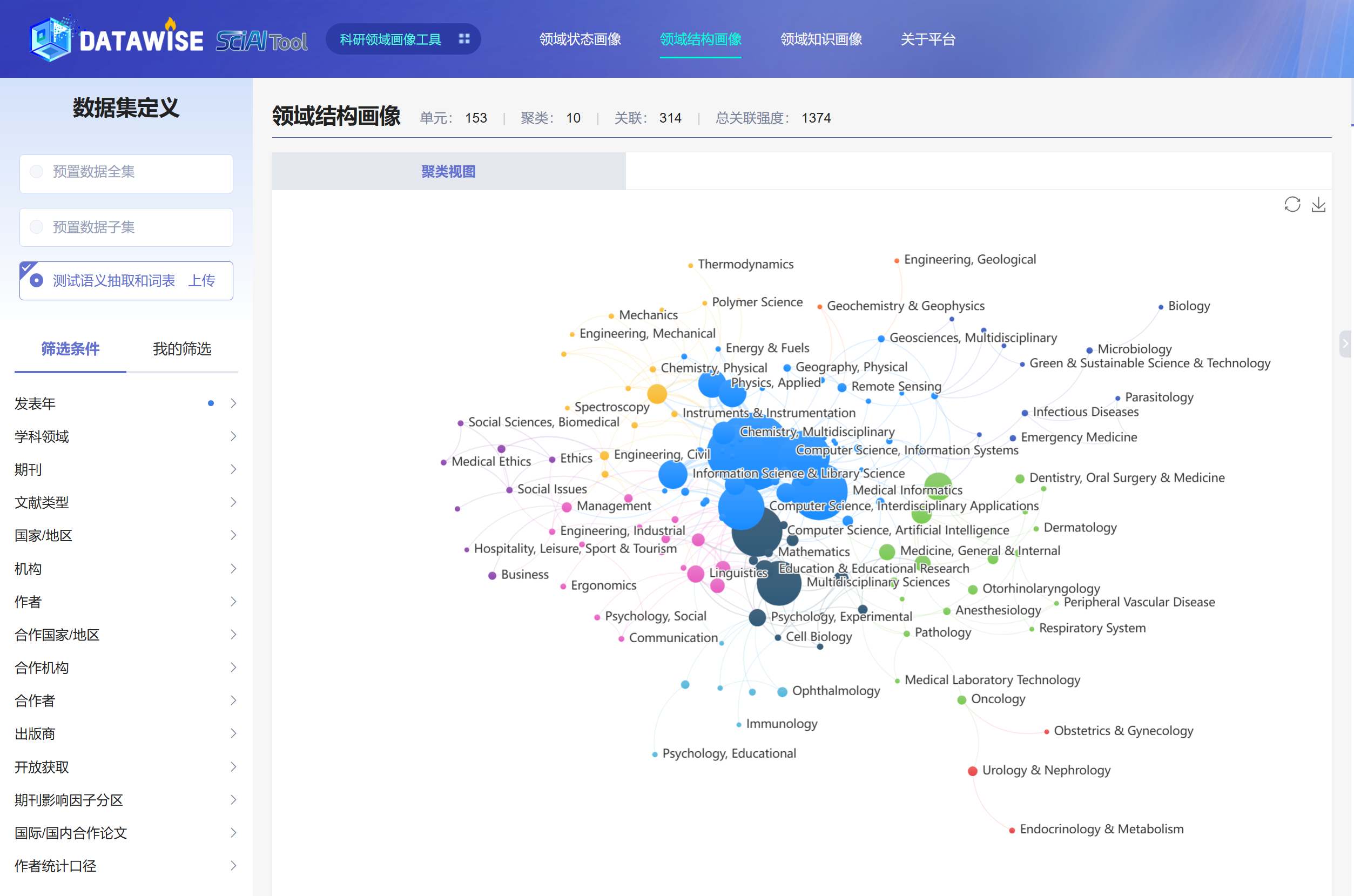The image size is (1354, 896).
Task: Expand the 国家/地区 filter
Action: click(x=233, y=535)
